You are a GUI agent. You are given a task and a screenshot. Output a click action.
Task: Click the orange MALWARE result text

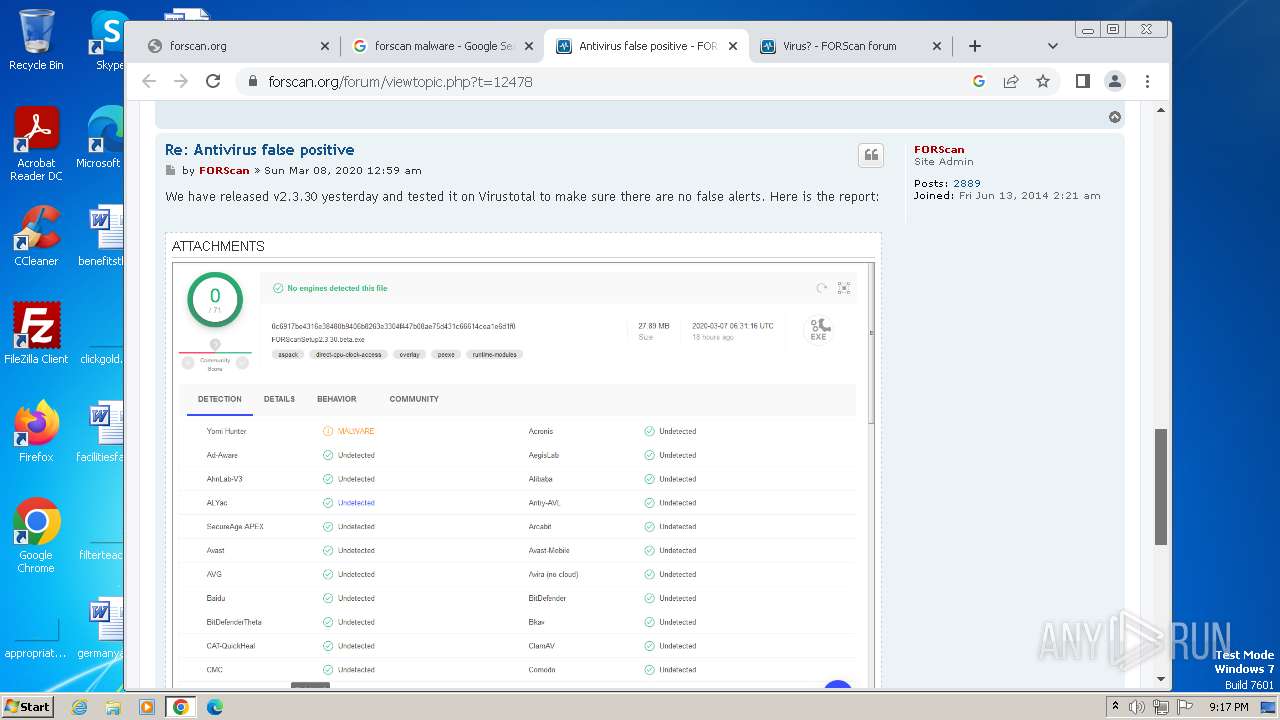[356, 431]
